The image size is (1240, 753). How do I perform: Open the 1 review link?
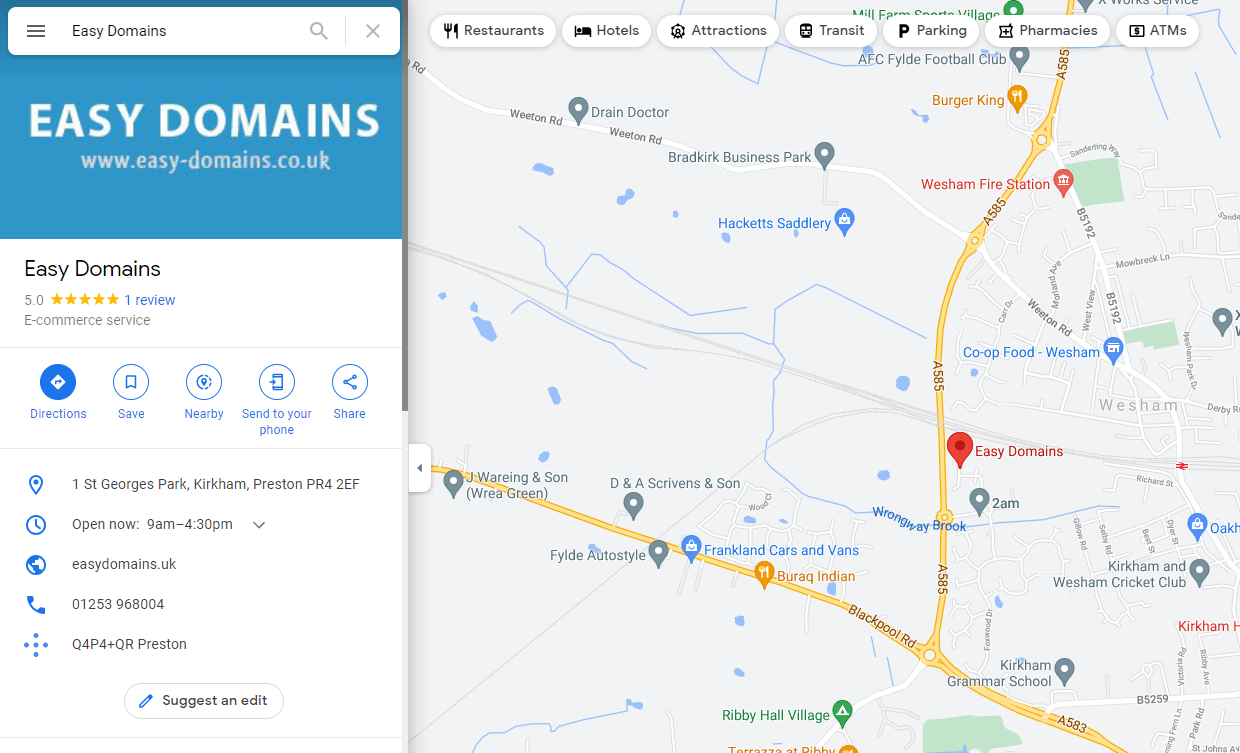150,300
